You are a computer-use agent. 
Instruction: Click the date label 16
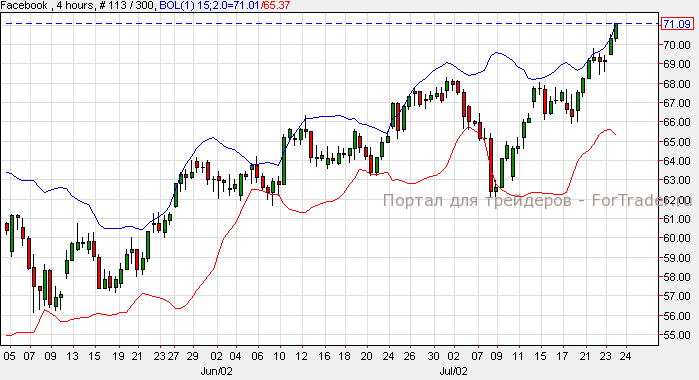[x=325, y=356]
